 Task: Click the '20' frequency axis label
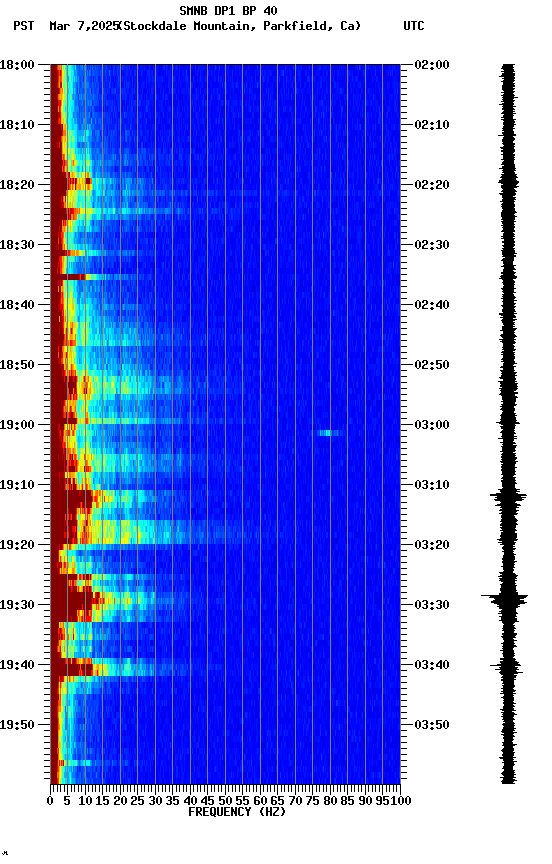click(x=120, y=801)
